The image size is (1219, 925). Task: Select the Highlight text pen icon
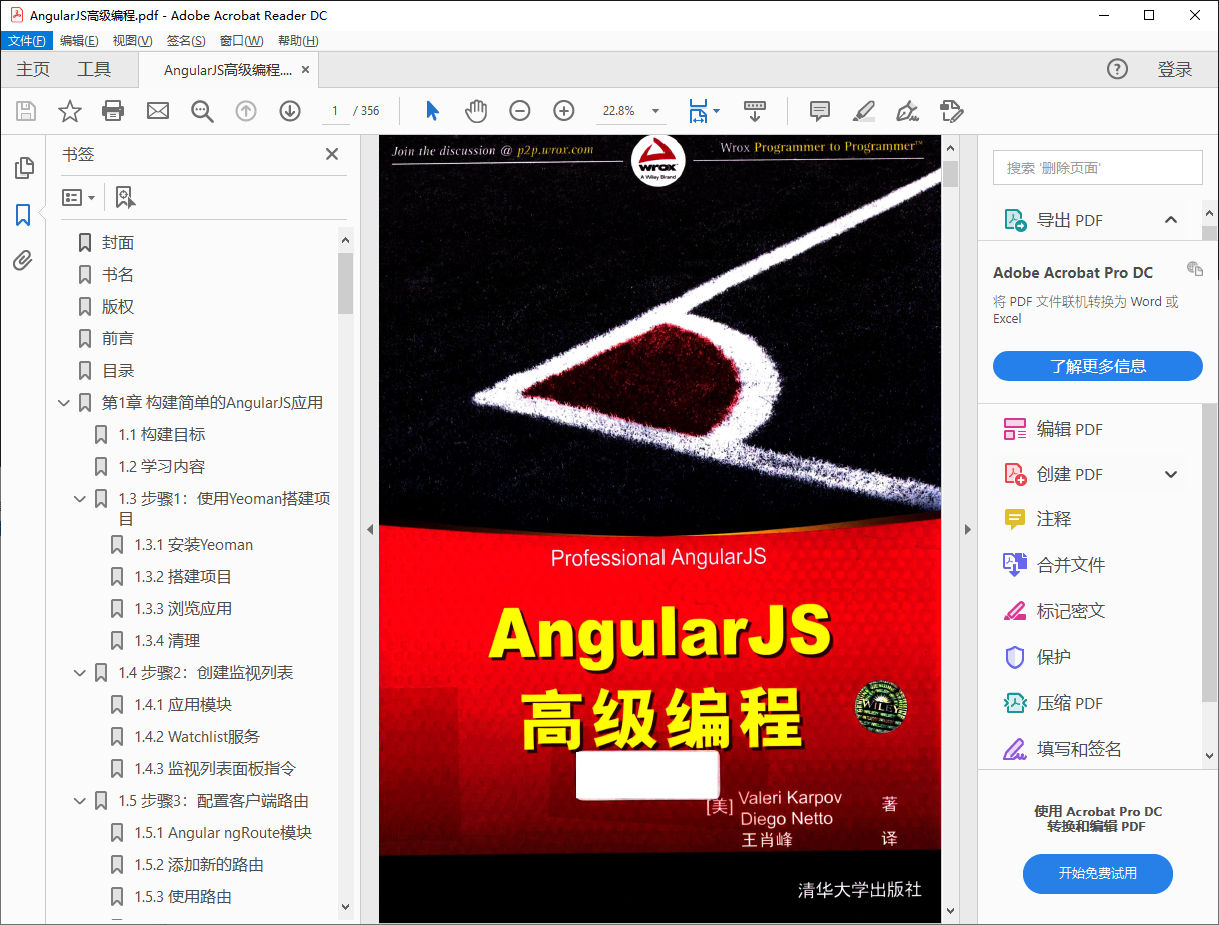coord(864,111)
